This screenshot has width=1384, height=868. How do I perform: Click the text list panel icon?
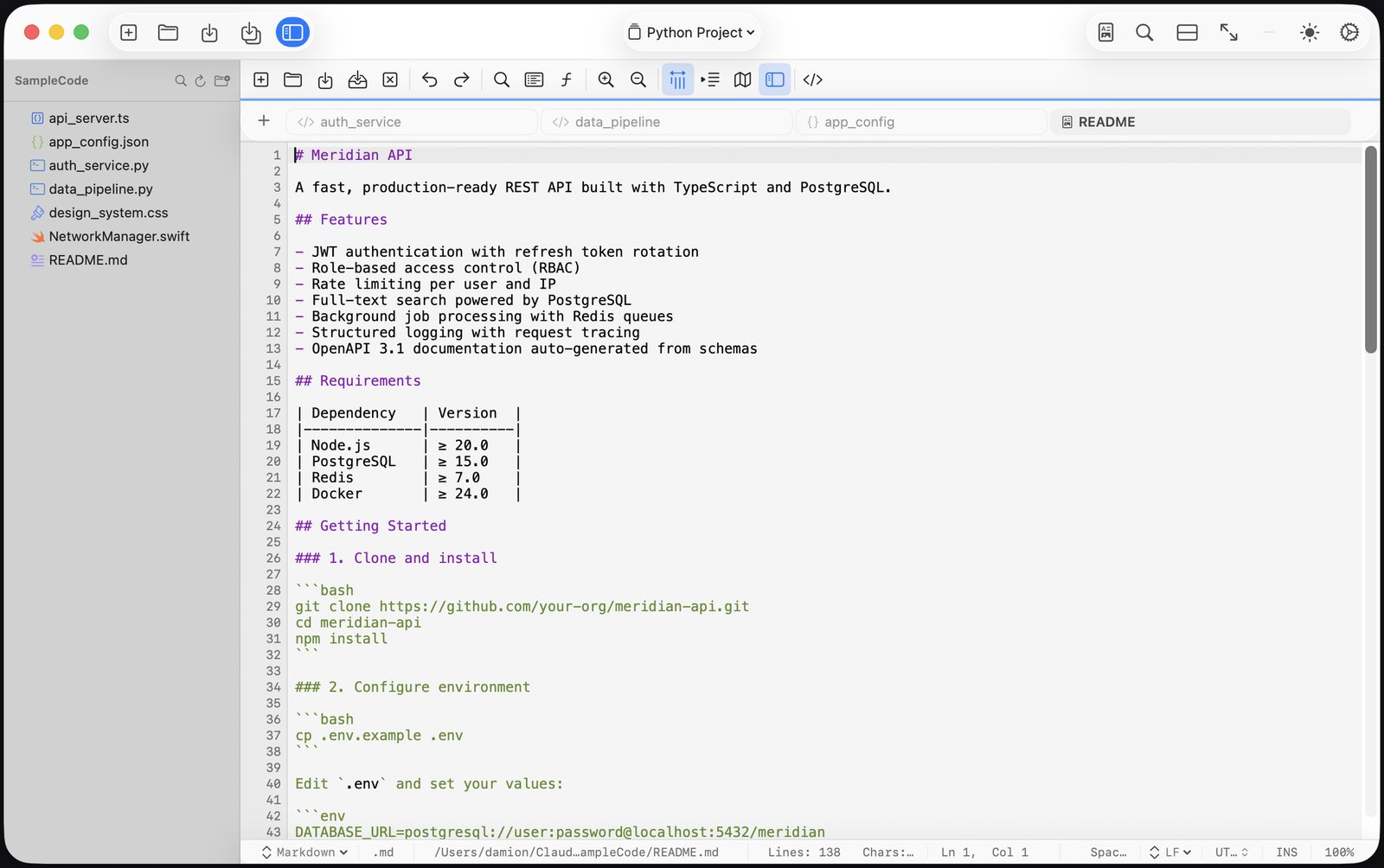534,80
